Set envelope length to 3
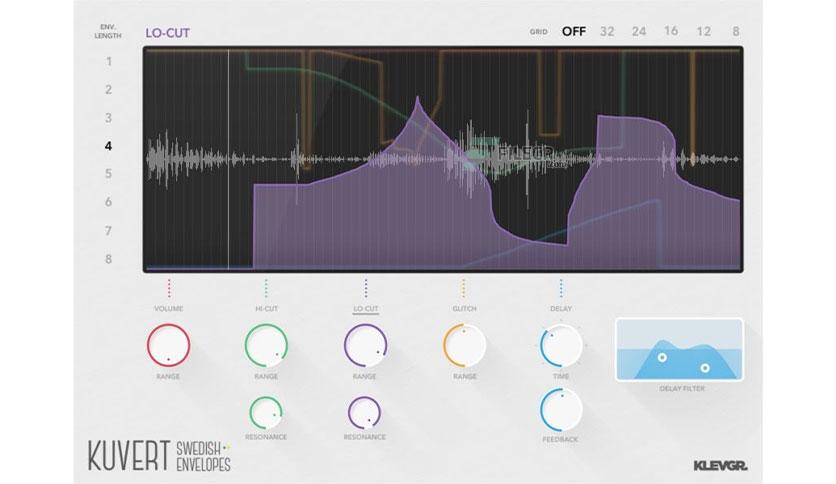The height and width of the screenshot is (484, 836). coord(109,118)
